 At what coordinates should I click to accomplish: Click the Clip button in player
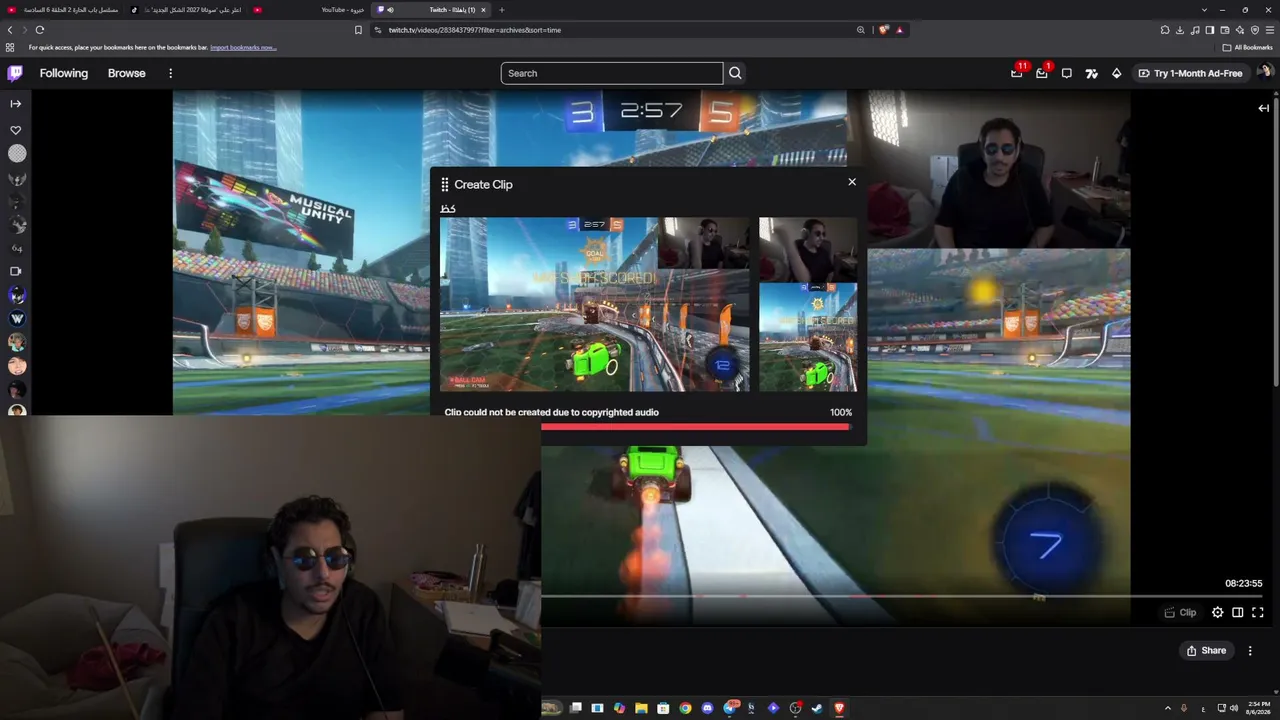click(1180, 613)
